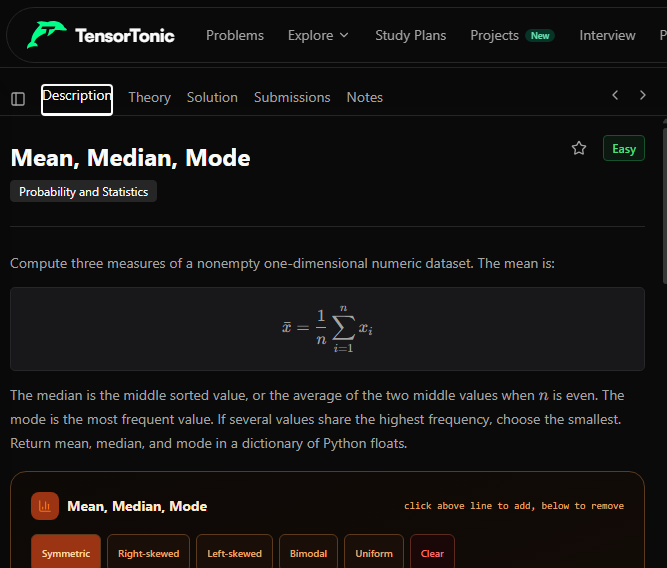This screenshot has width=667, height=568.
Task: Click the widget title Mean, Median, Mode
Action: pos(137,506)
